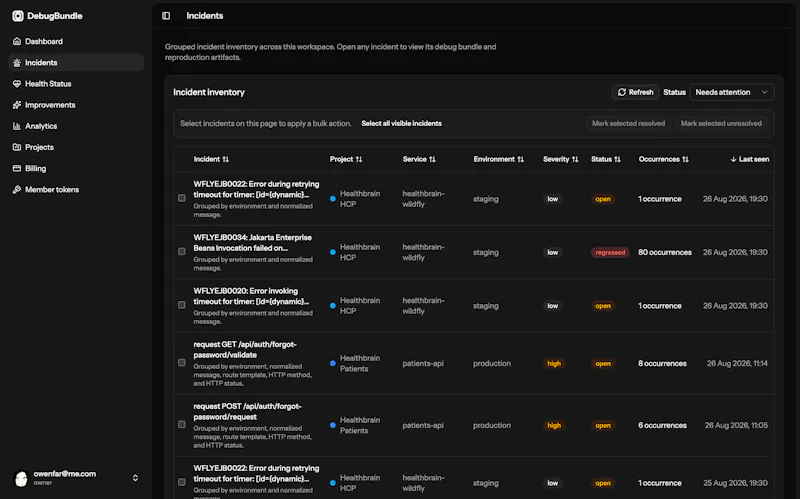Screen dimensions: 800x499
Task: Click Select all visible incidents
Action: click(402, 123)
